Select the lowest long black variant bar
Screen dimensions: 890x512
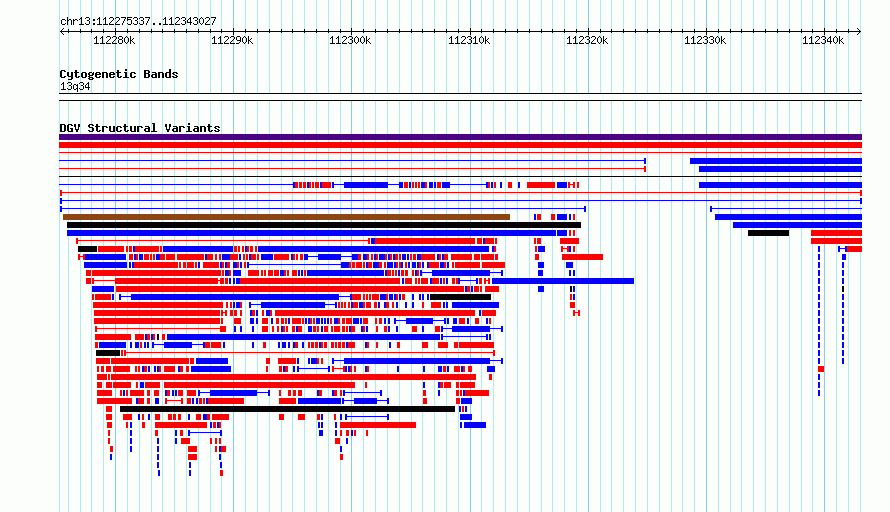[x=287, y=409]
